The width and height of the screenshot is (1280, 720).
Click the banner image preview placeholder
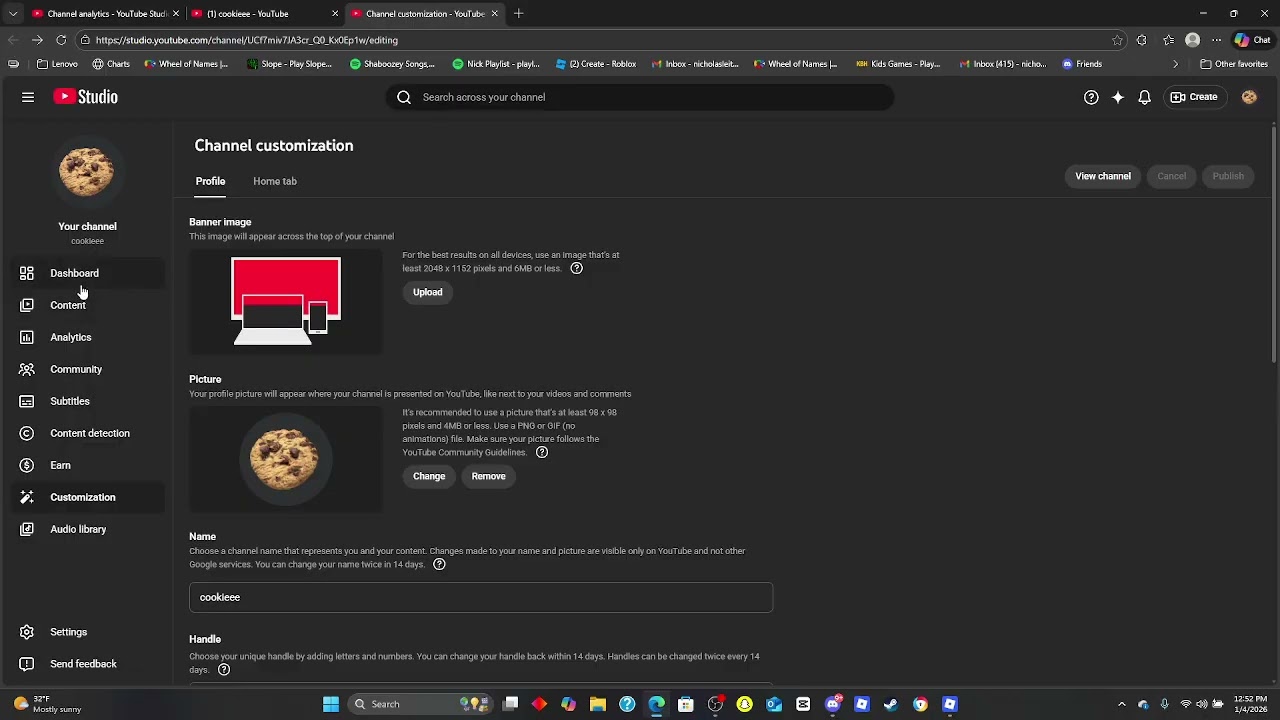point(286,301)
